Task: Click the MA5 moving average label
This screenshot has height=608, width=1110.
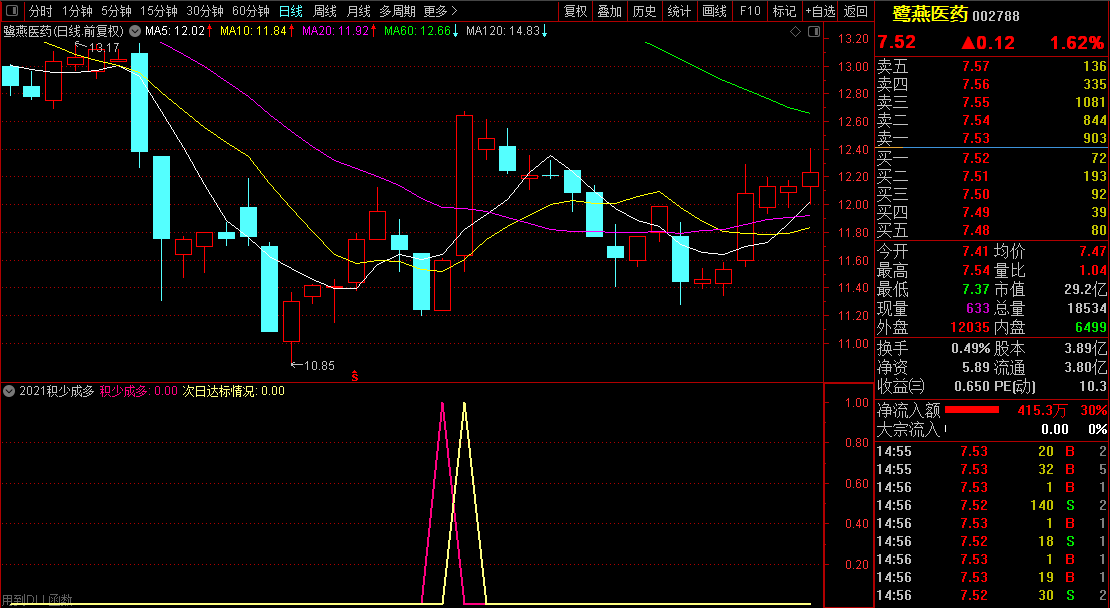Action: [175, 31]
